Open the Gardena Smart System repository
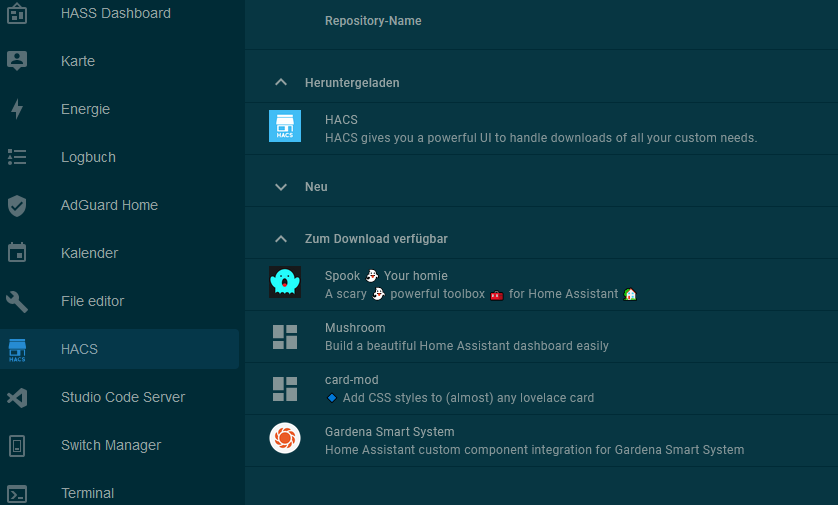838x505 pixels. coord(390,432)
